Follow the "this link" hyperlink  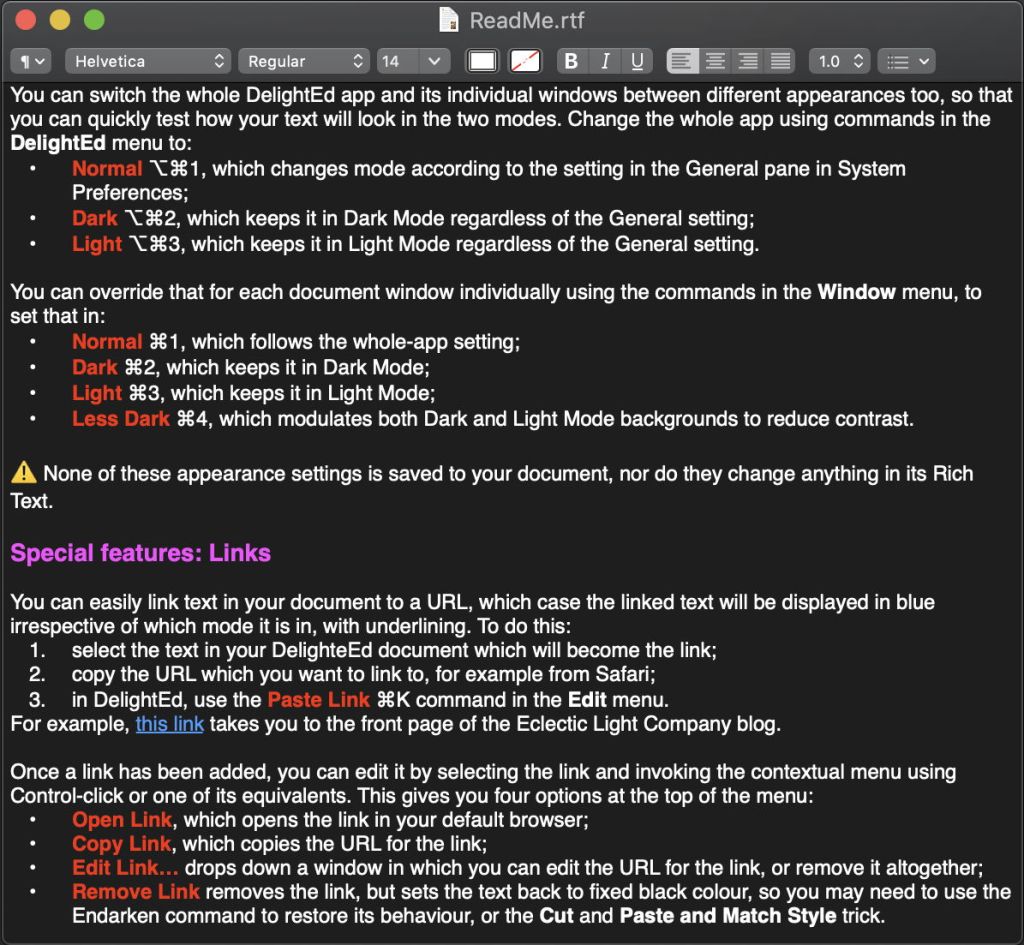click(x=170, y=724)
